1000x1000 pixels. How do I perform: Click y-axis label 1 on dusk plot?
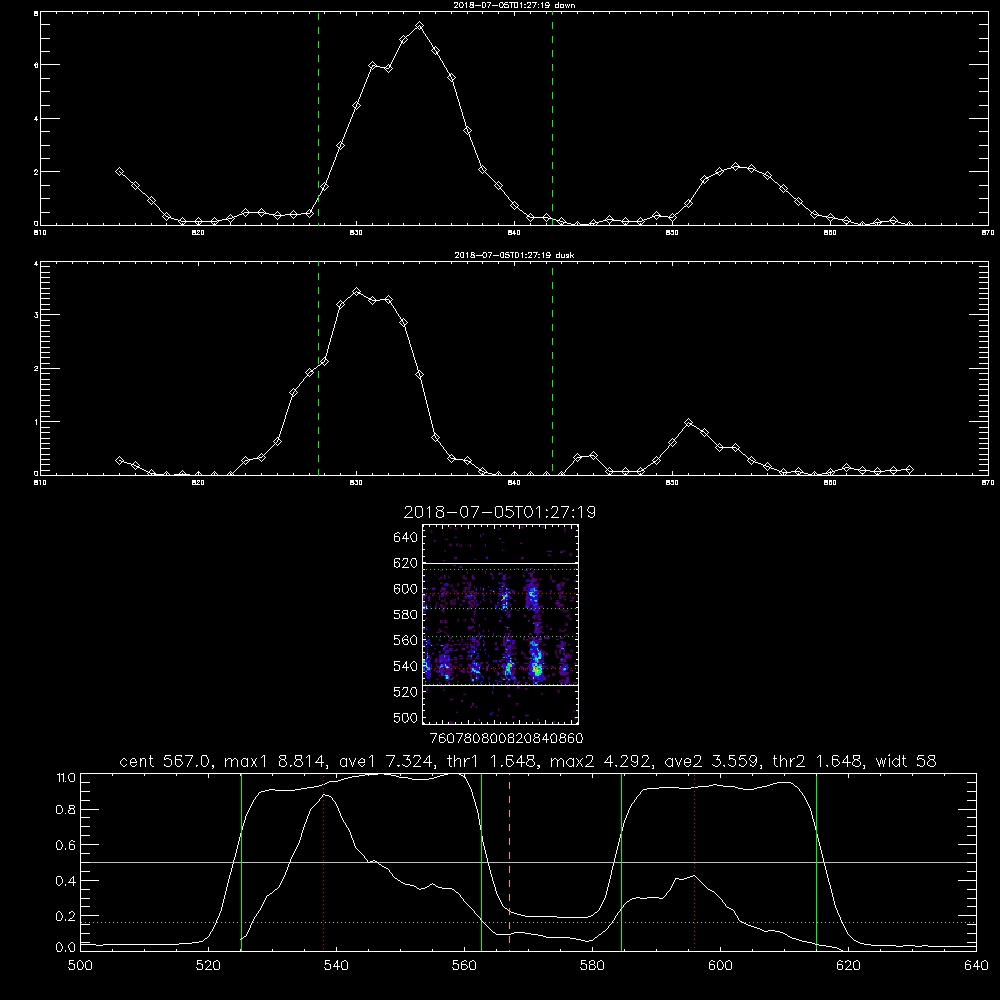36,422
